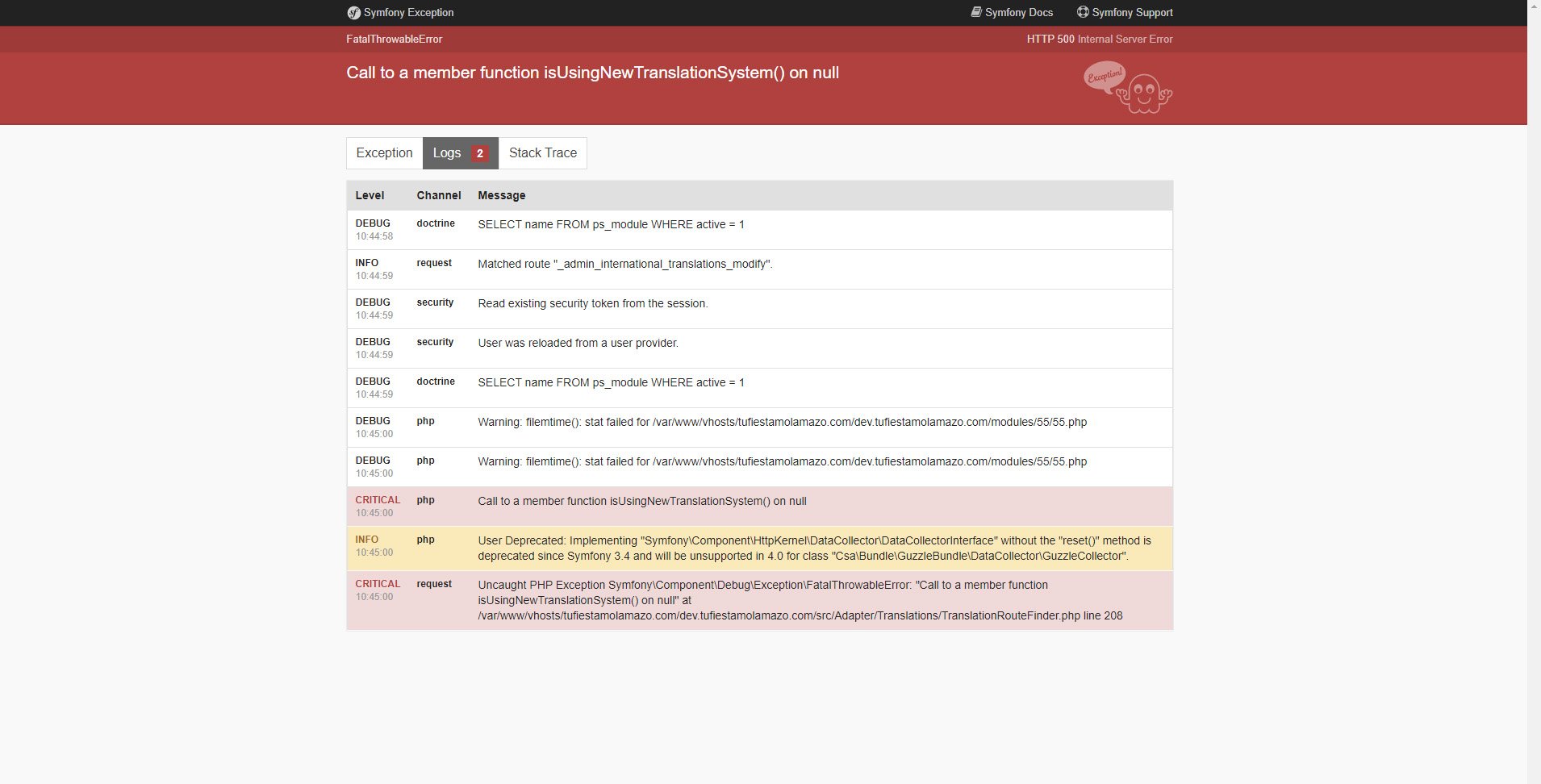Click the 'User was reloaded' log message
The image size is (1541, 784).
(578, 343)
